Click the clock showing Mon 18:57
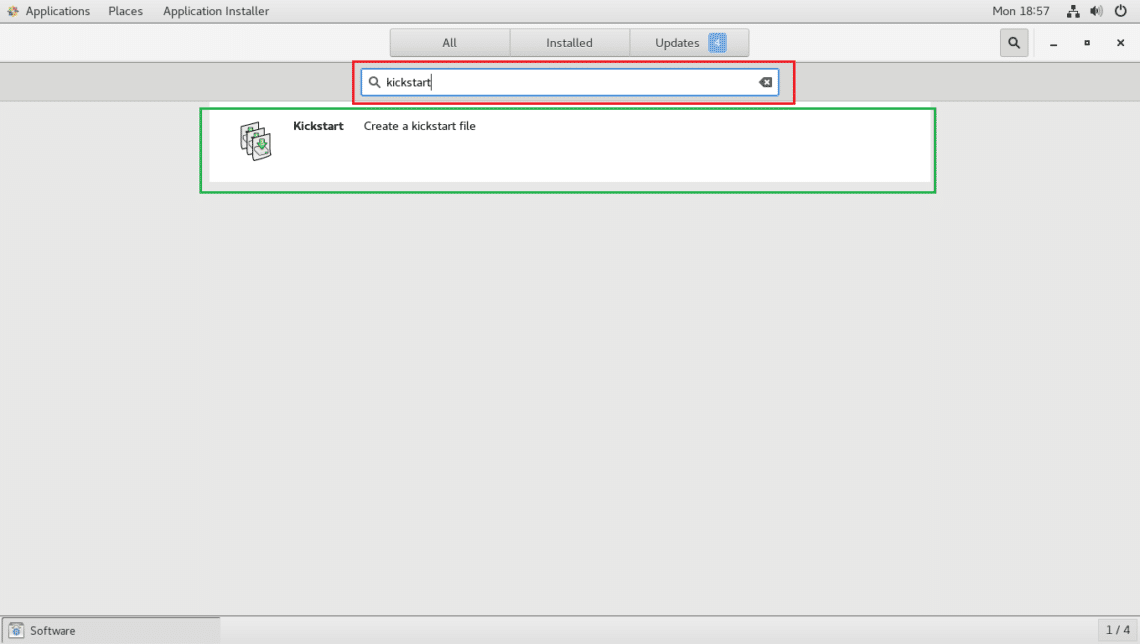The height and width of the screenshot is (644, 1140). [x=1021, y=11]
